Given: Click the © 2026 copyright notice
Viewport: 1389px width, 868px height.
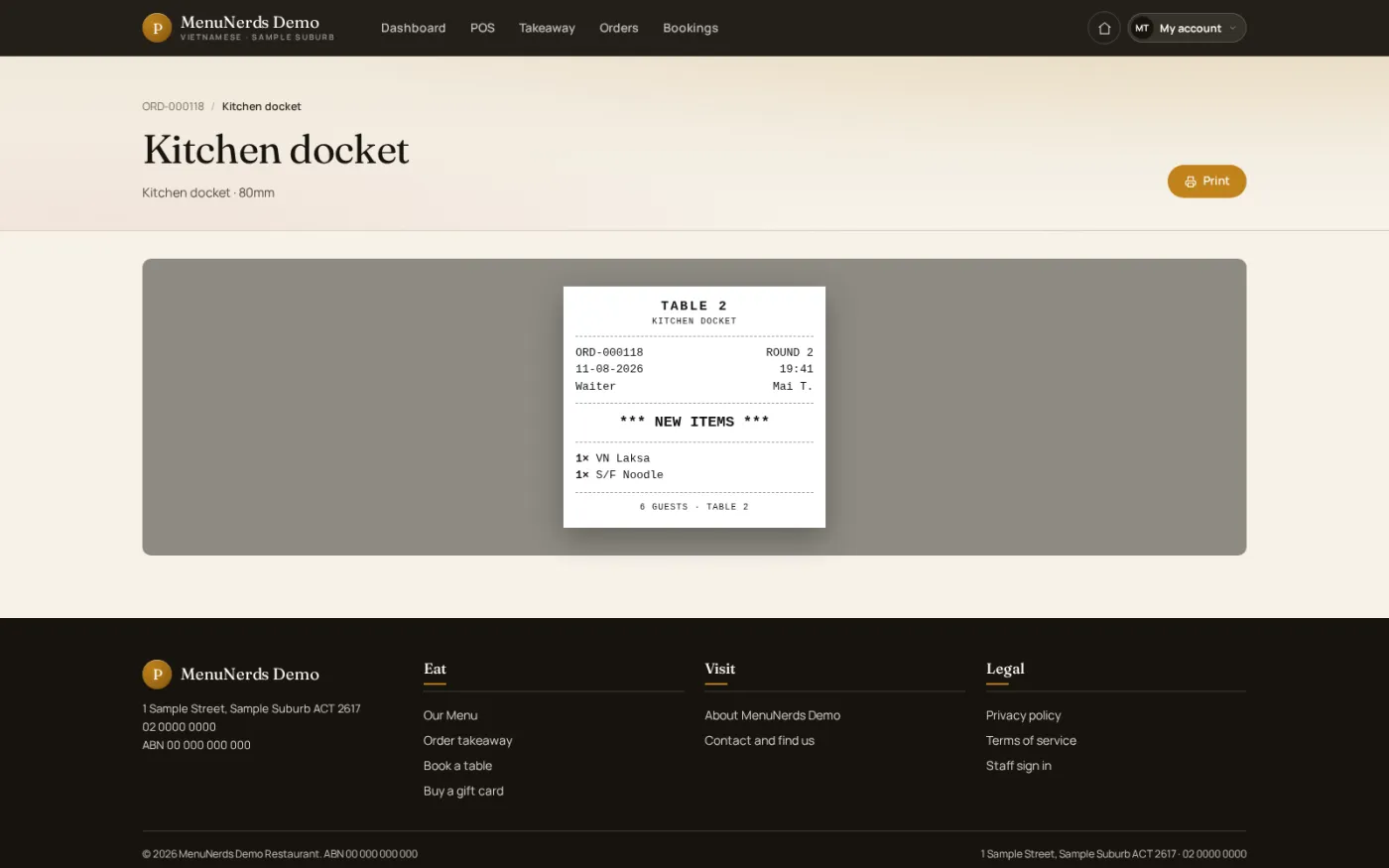Looking at the screenshot, I should [x=280, y=854].
